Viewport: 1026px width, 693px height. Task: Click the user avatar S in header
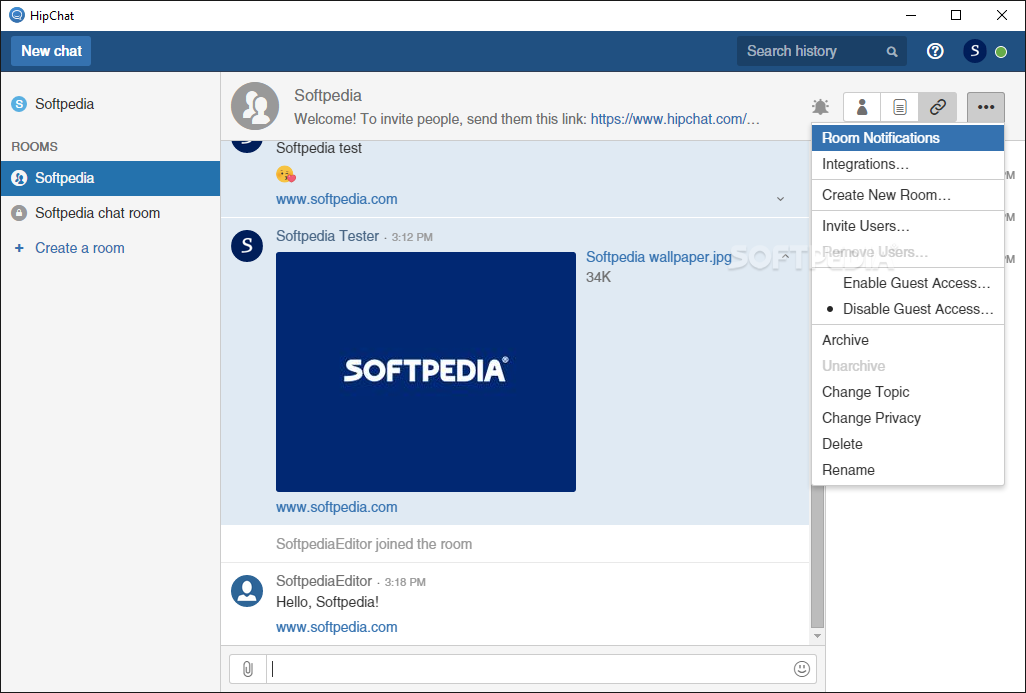(974, 51)
